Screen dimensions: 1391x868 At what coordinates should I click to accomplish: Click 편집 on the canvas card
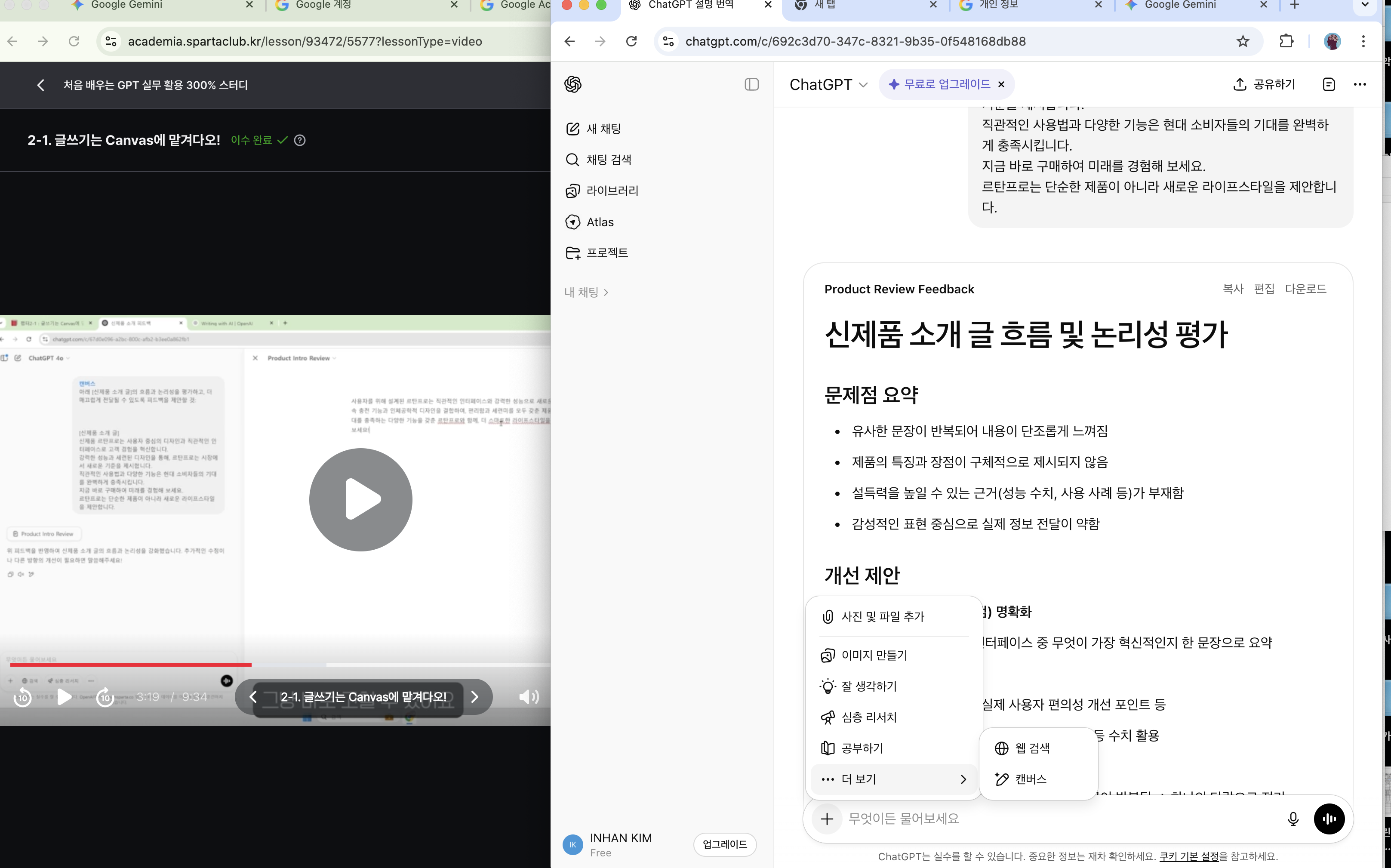tap(1264, 289)
